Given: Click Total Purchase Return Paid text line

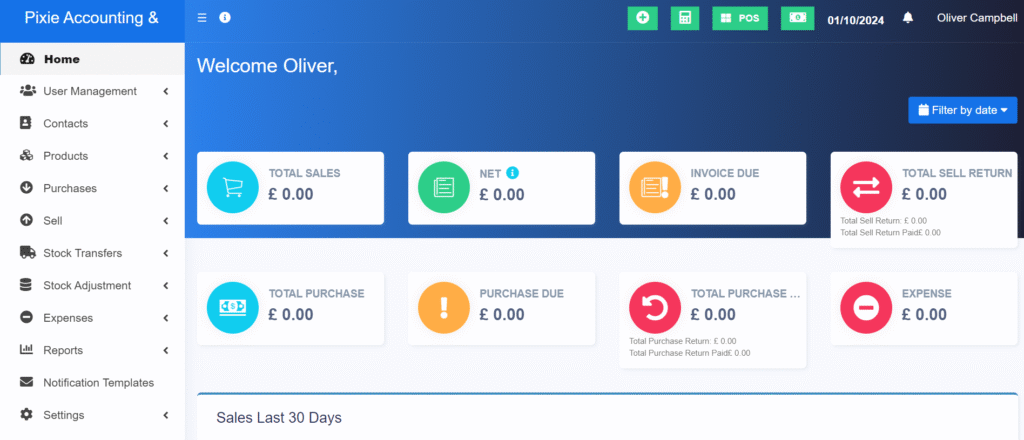Looking at the screenshot, I should click(690, 353).
